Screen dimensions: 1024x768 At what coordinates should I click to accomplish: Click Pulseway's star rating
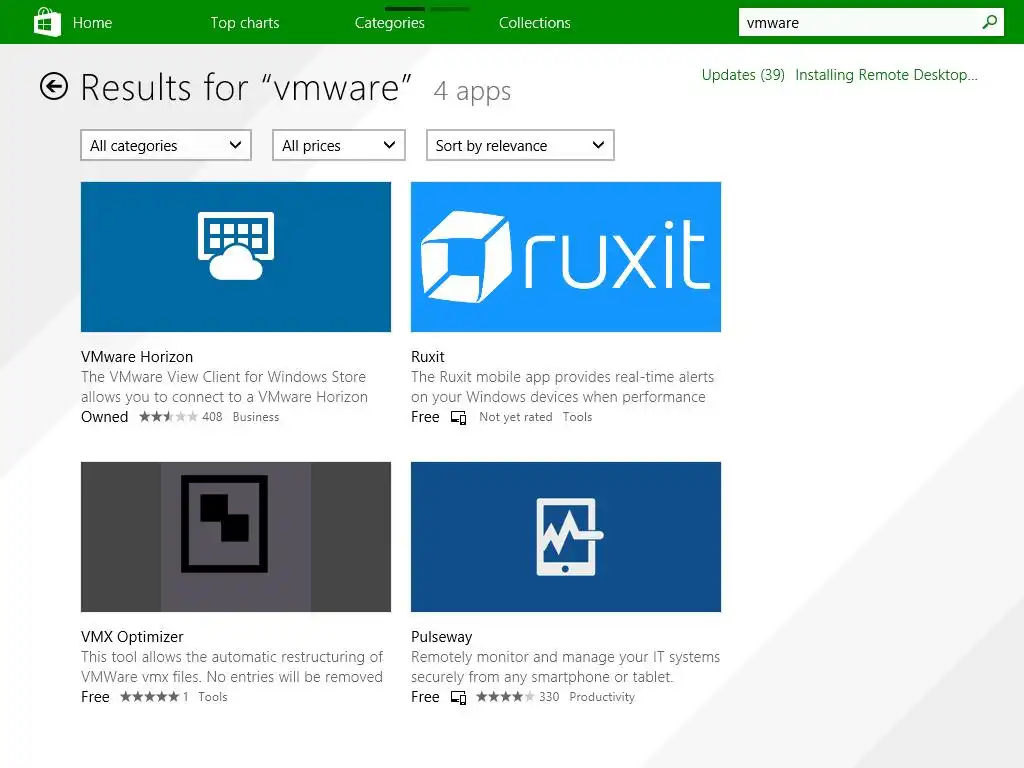tap(505, 697)
